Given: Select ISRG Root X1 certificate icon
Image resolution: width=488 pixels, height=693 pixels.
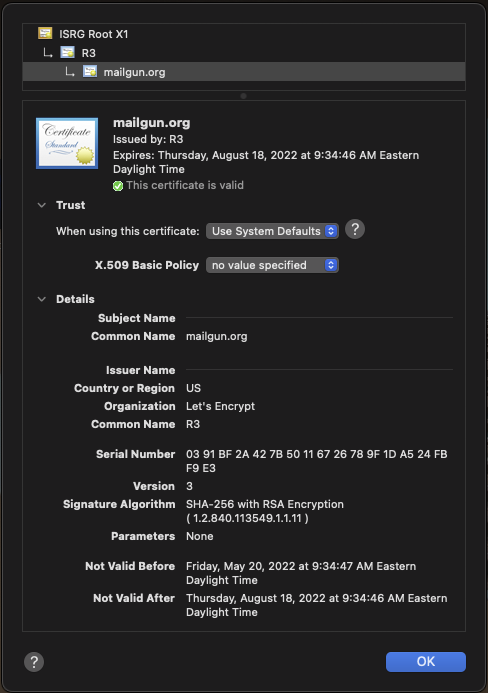Looking at the screenshot, I should 45,34.
